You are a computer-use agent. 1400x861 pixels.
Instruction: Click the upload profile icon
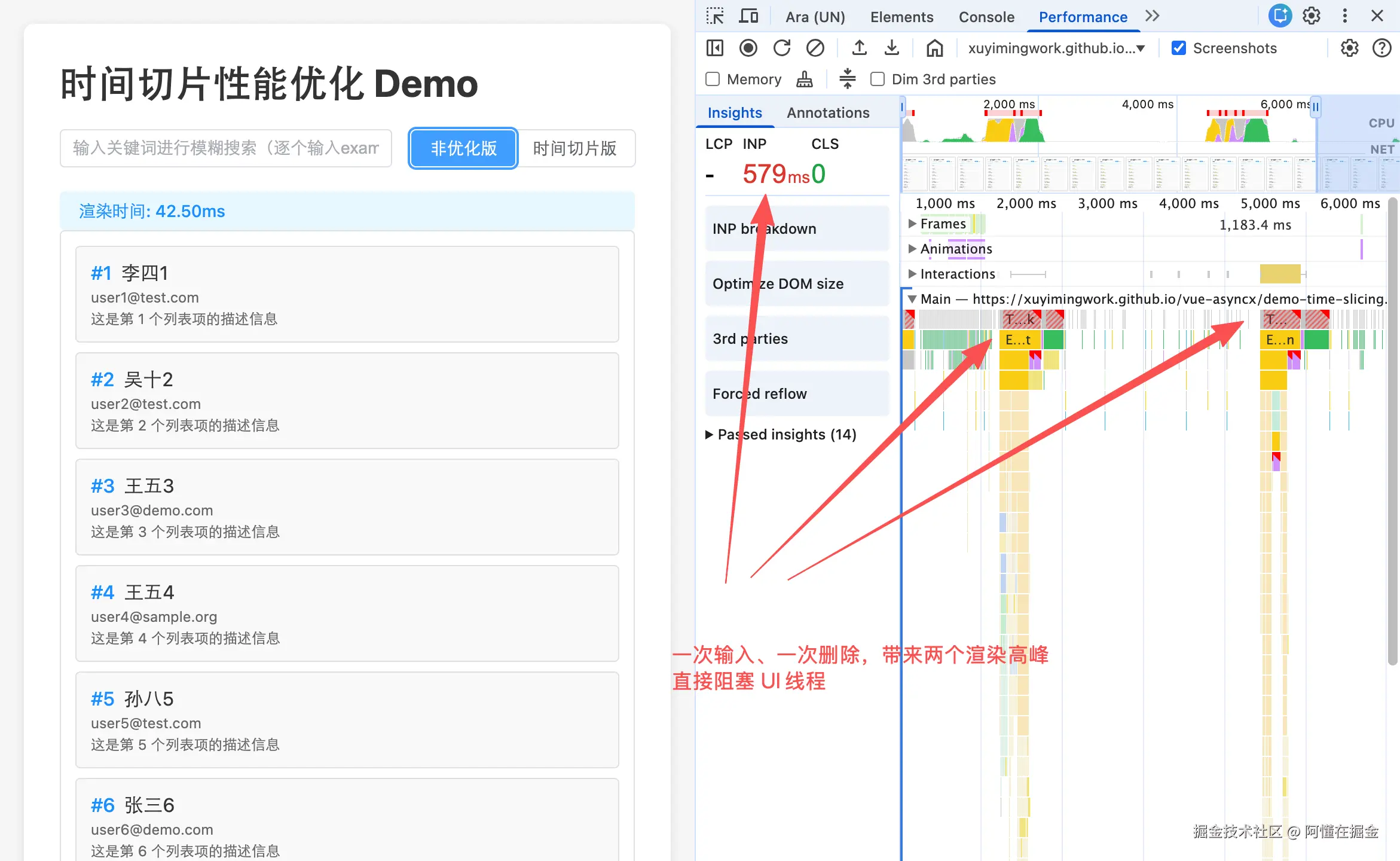pos(859,48)
